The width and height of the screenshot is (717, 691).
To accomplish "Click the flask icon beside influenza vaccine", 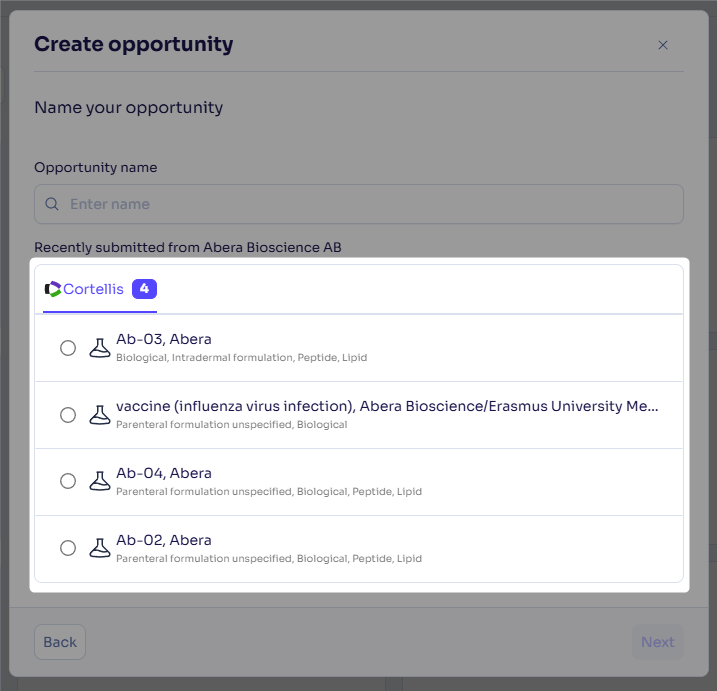I will 100,415.
